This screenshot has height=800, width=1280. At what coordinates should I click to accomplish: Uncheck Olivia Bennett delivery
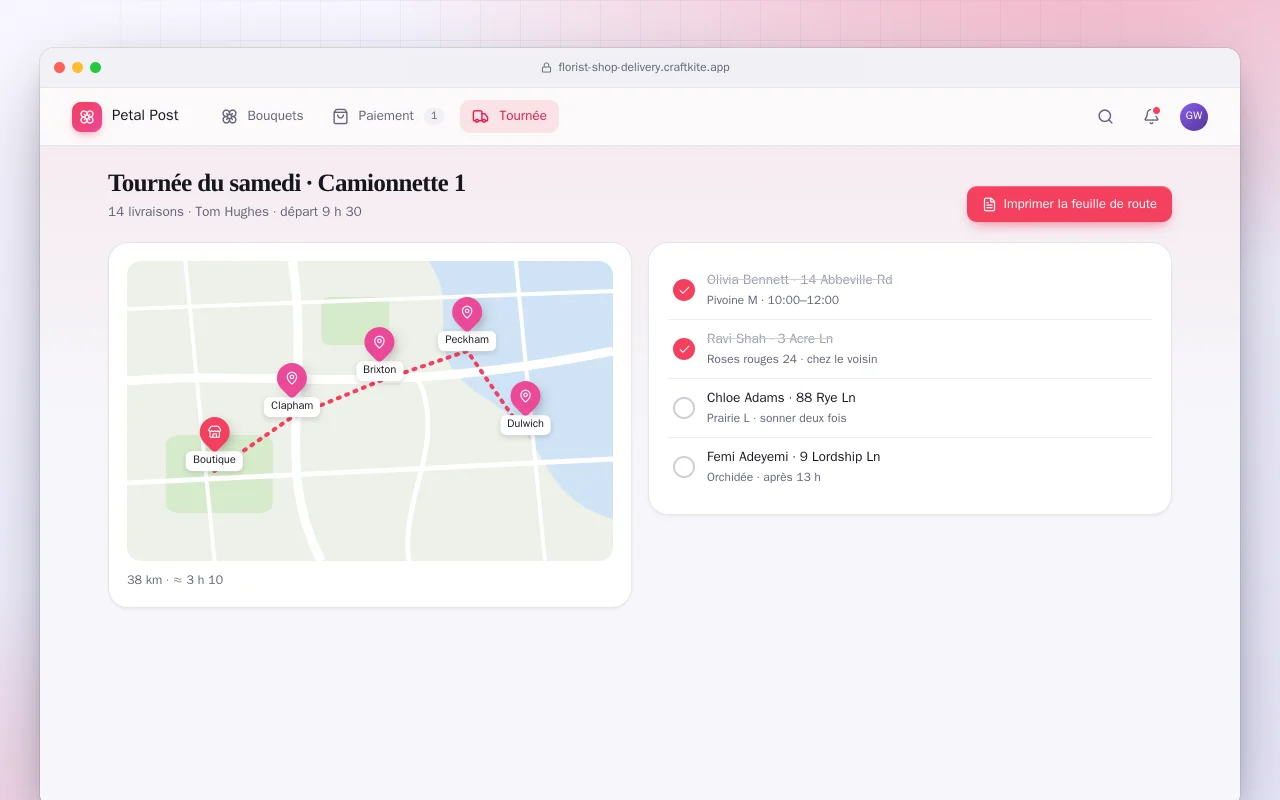click(x=684, y=290)
